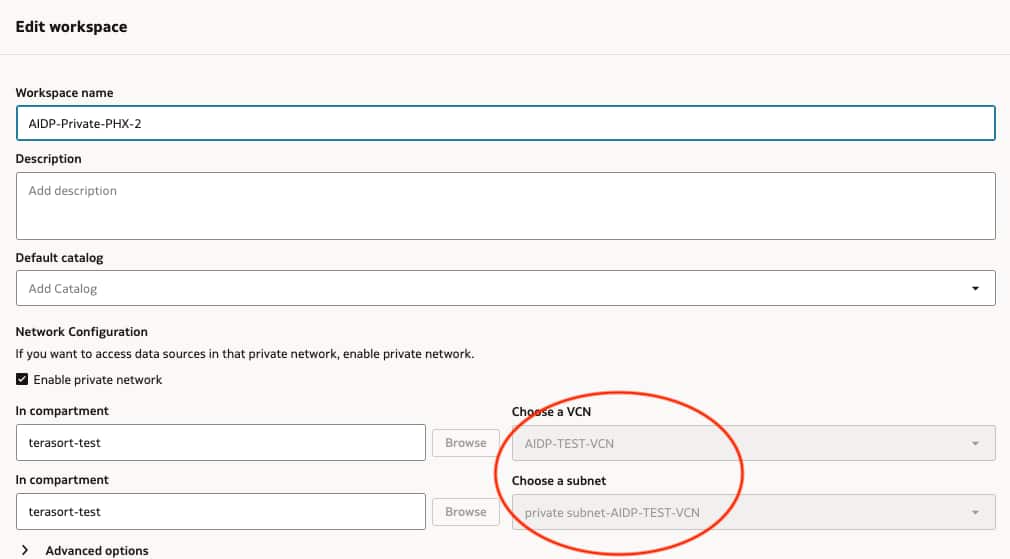Click the Edit workspace heading
1010x559 pixels.
(71, 27)
